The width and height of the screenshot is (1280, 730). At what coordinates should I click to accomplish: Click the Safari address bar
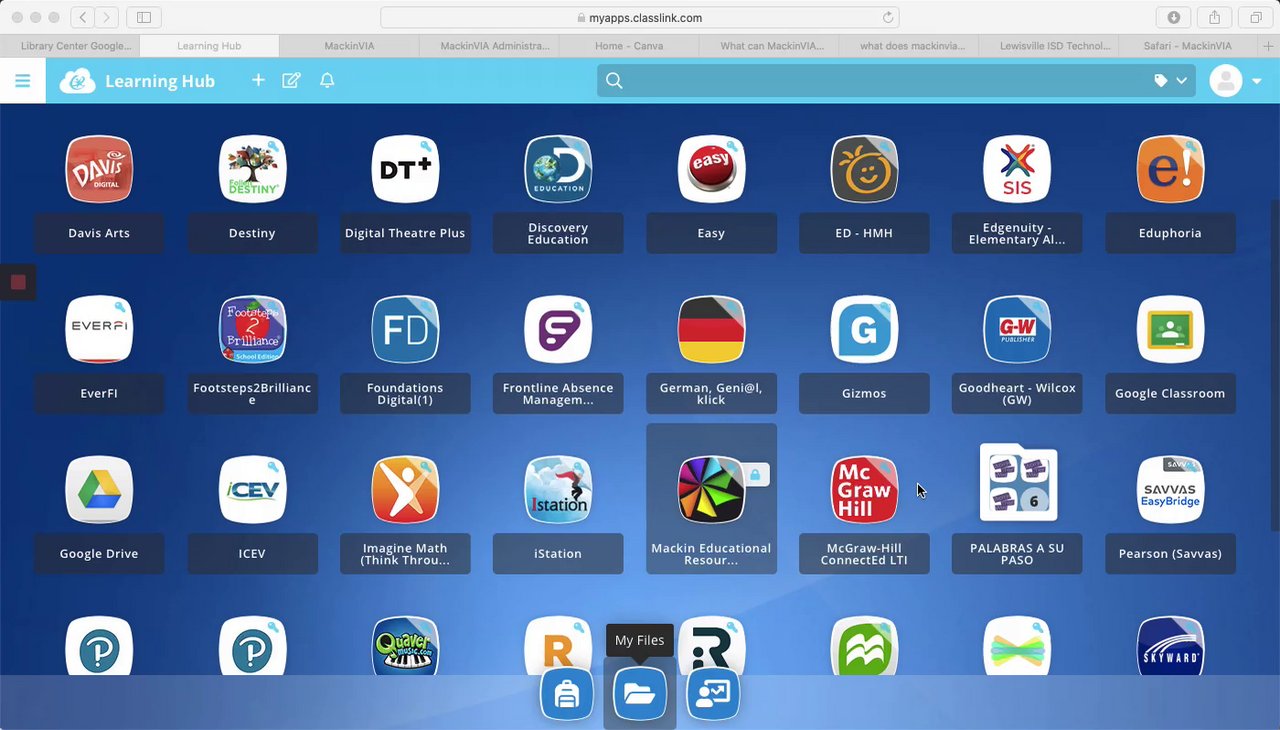click(x=640, y=18)
